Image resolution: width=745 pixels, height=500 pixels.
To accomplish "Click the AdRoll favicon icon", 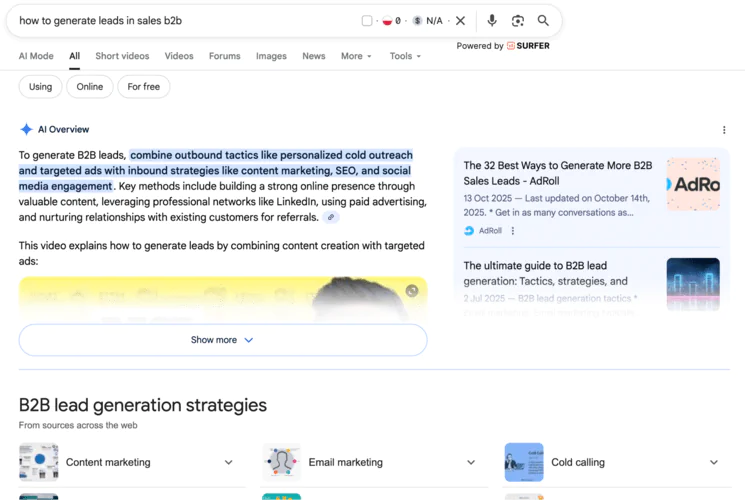I will [x=469, y=231].
